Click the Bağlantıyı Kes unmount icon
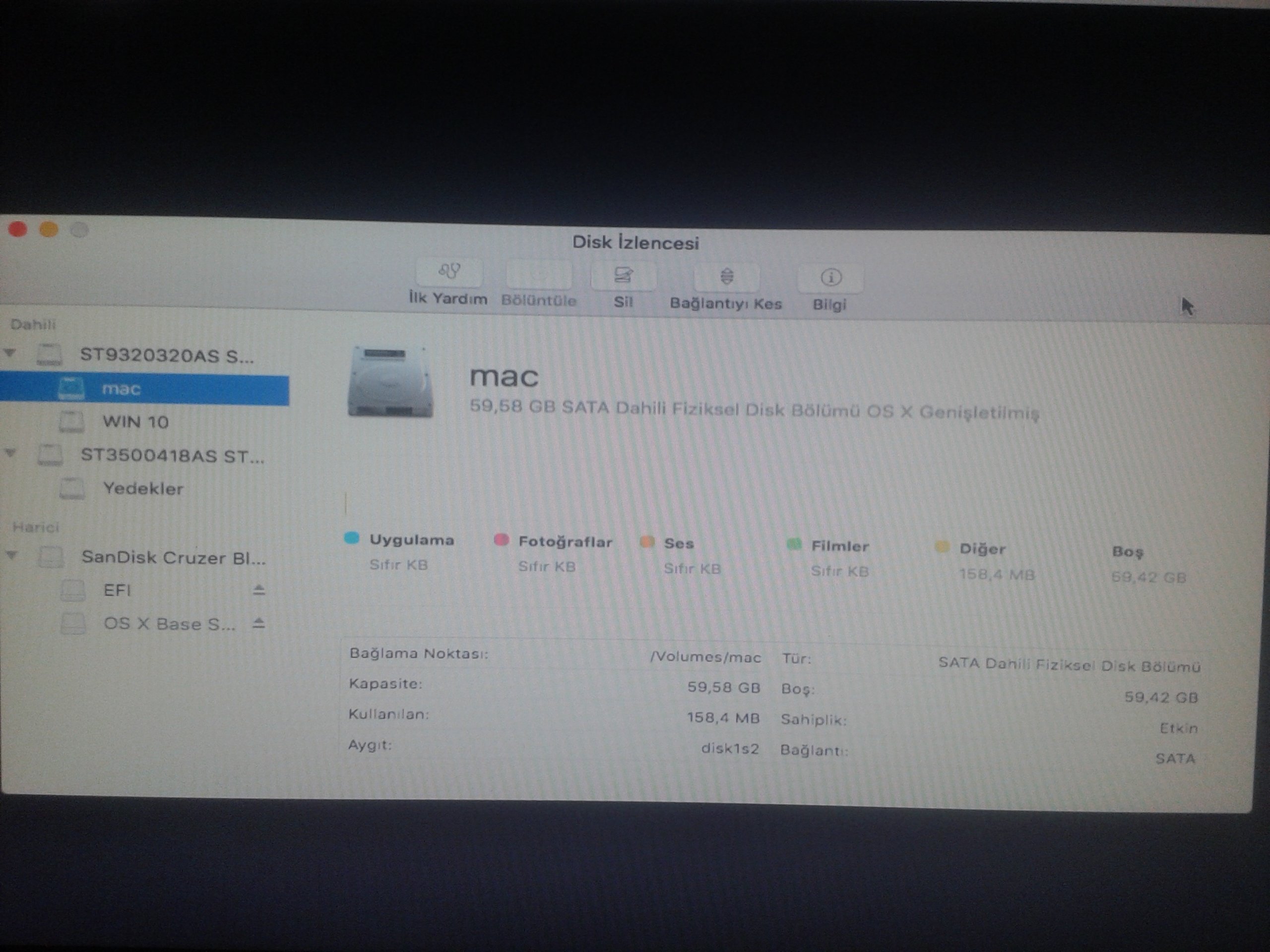 pos(726,277)
